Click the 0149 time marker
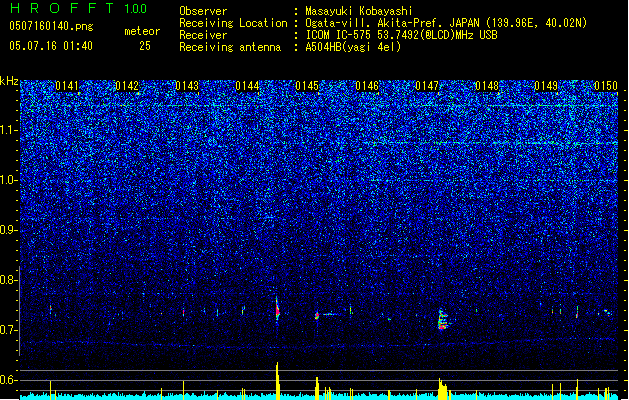 546,86
